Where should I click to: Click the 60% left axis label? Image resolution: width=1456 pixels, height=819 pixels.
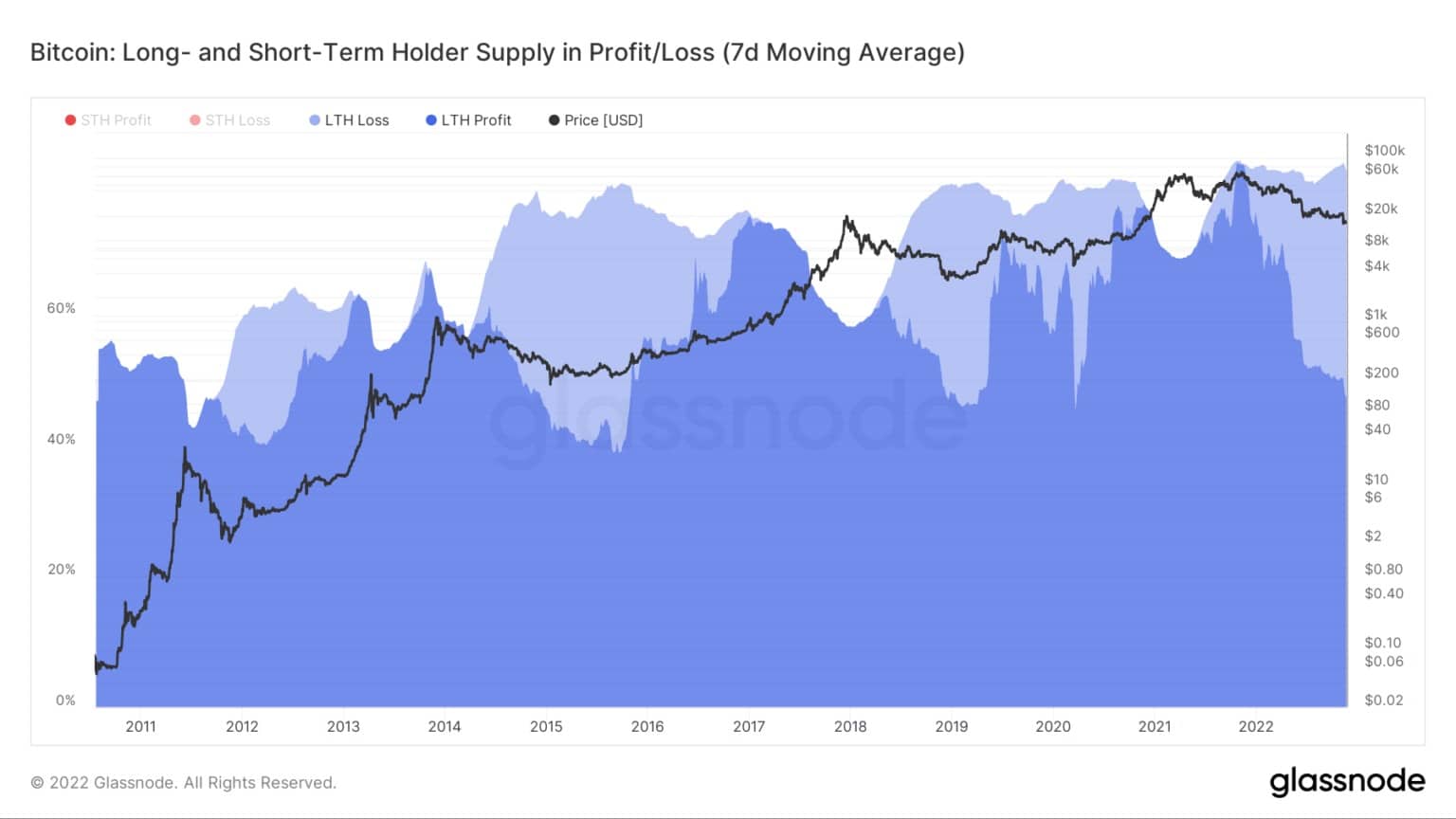tap(61, 308)
